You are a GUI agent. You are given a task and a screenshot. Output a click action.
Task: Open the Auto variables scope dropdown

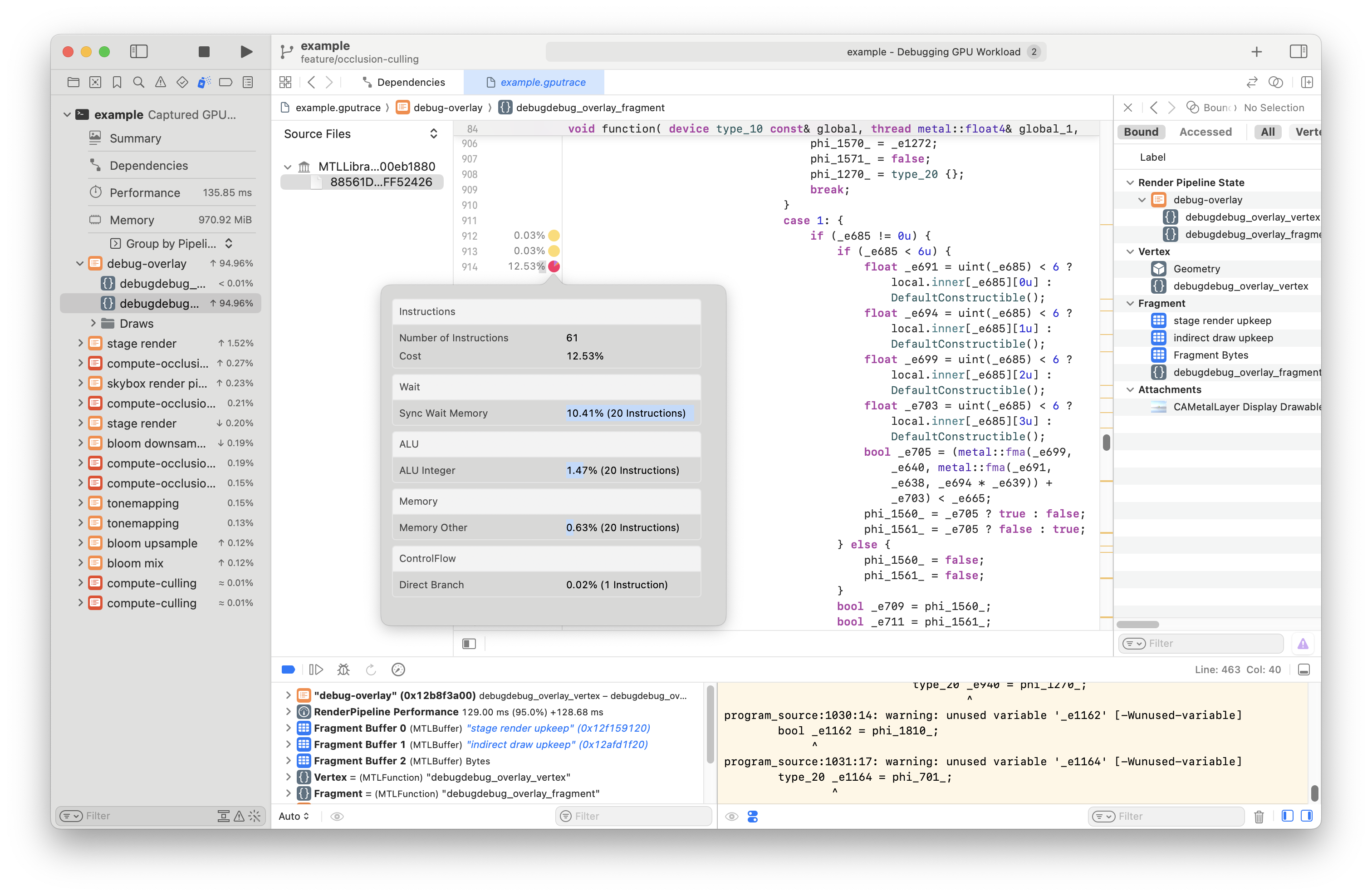pos(294,817)
